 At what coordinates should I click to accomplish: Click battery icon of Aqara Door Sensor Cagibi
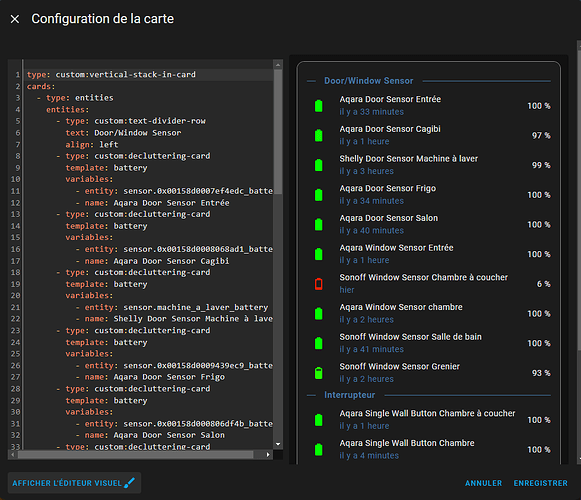click(x=319, y=135)
